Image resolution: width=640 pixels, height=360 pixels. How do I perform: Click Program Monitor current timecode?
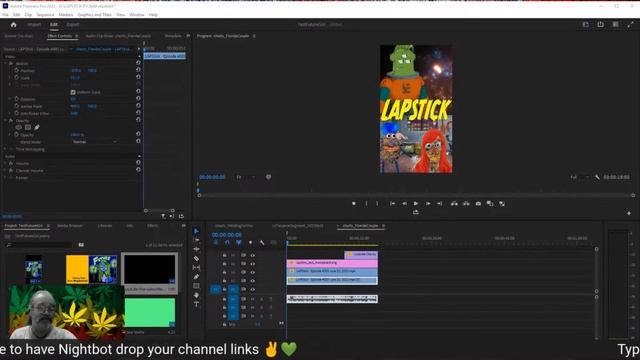coord(212,177)
